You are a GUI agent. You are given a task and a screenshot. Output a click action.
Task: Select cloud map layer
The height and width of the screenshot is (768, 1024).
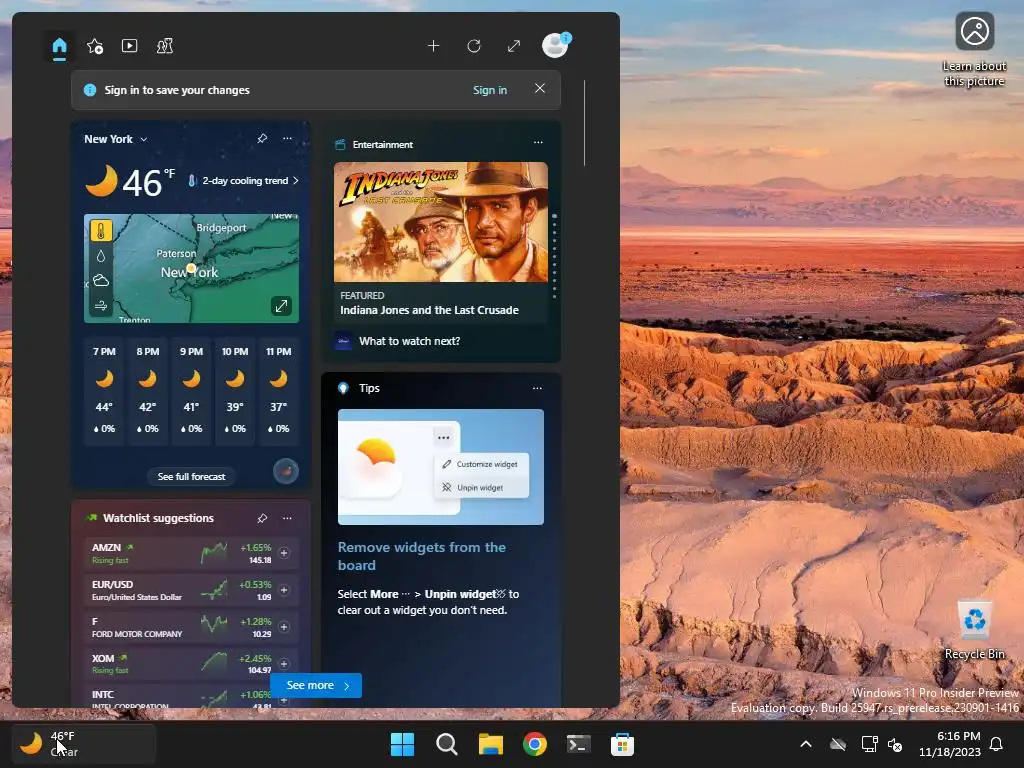[x=101, y=281]
